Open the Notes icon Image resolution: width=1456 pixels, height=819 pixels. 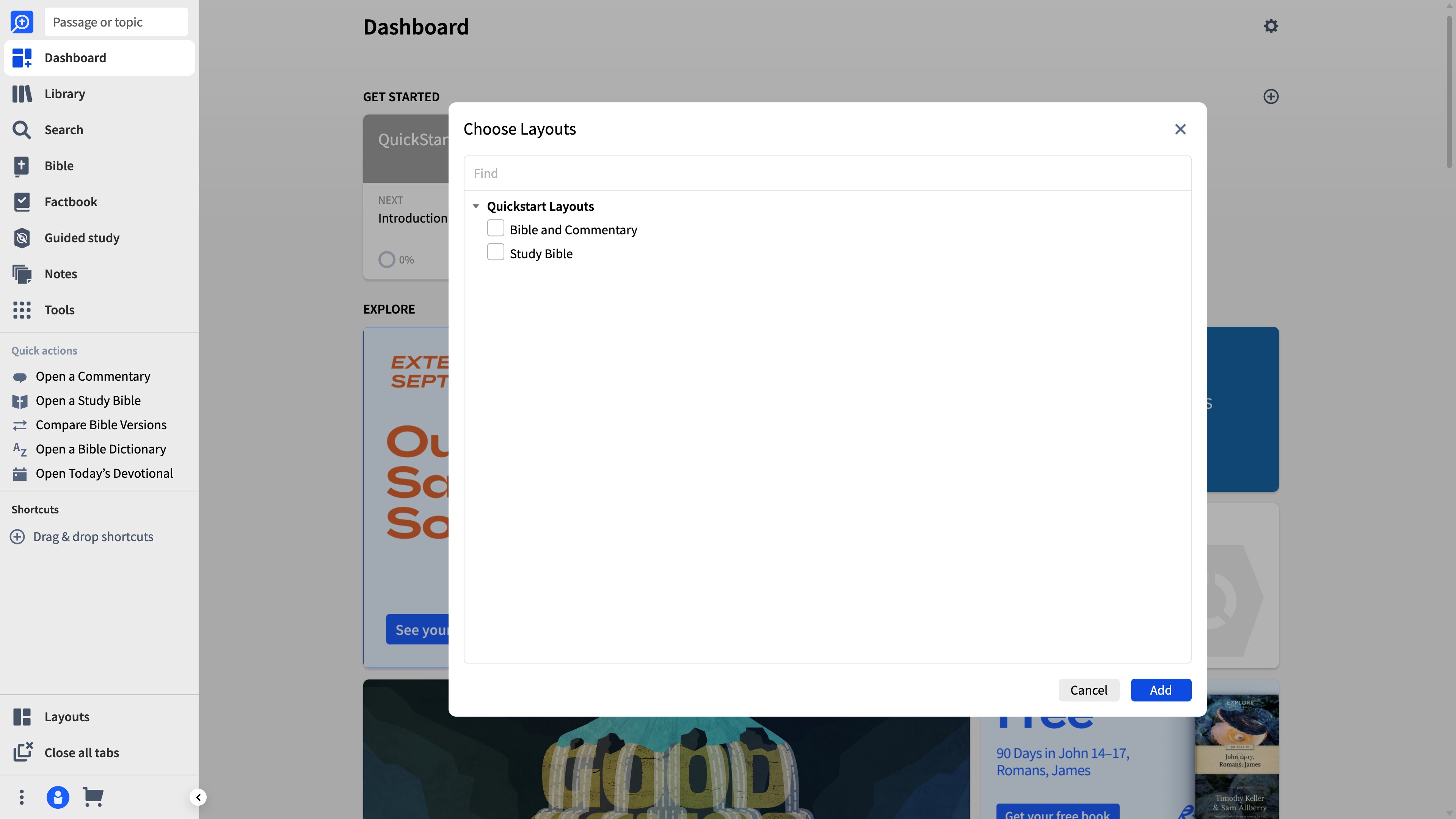pyautogui.click(x=22, y=274)
